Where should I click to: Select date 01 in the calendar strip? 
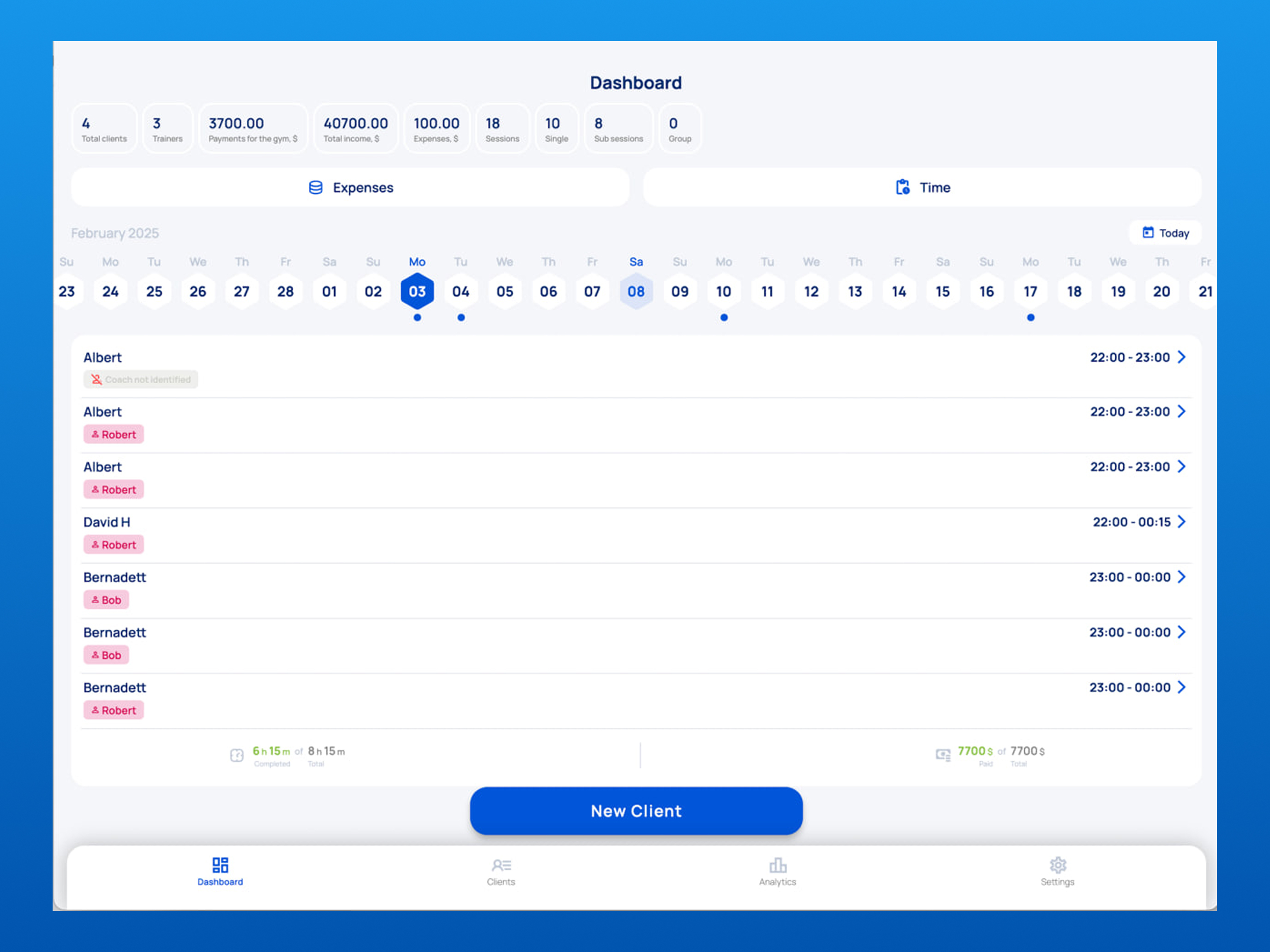coord(329,292)
